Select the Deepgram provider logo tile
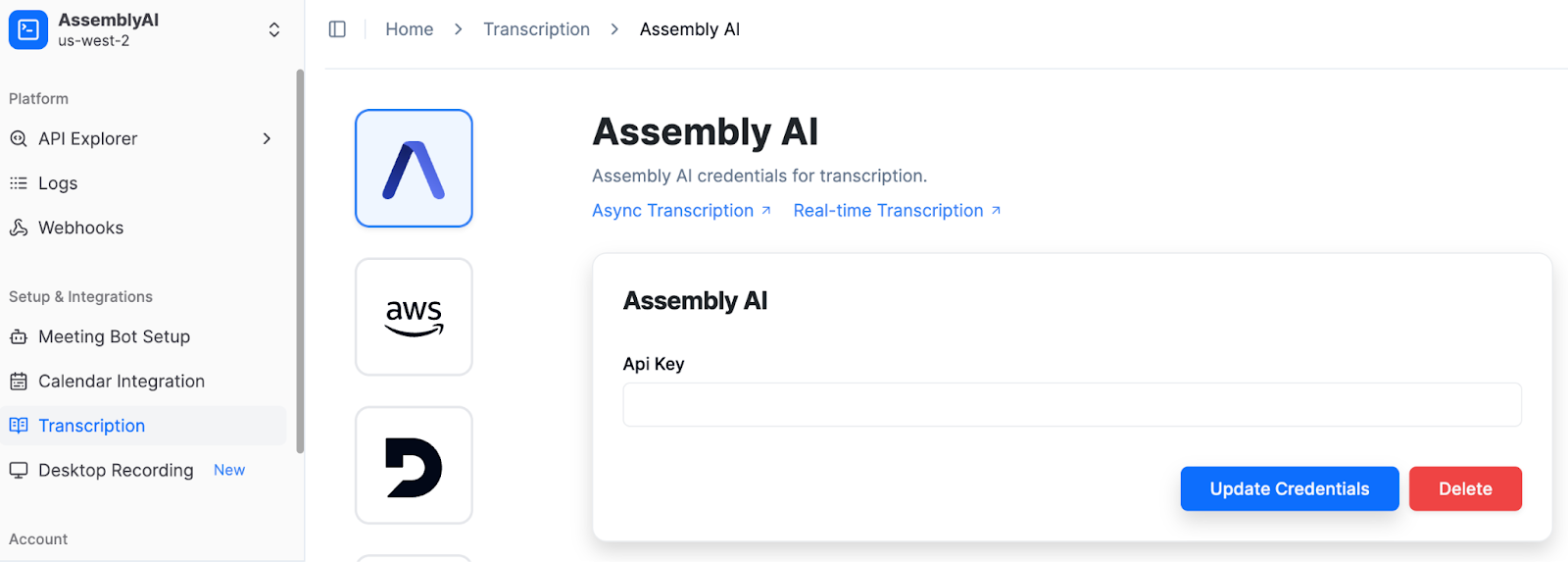The height and width of the screenshot is (562, 1568). click(x=414, y=465)
